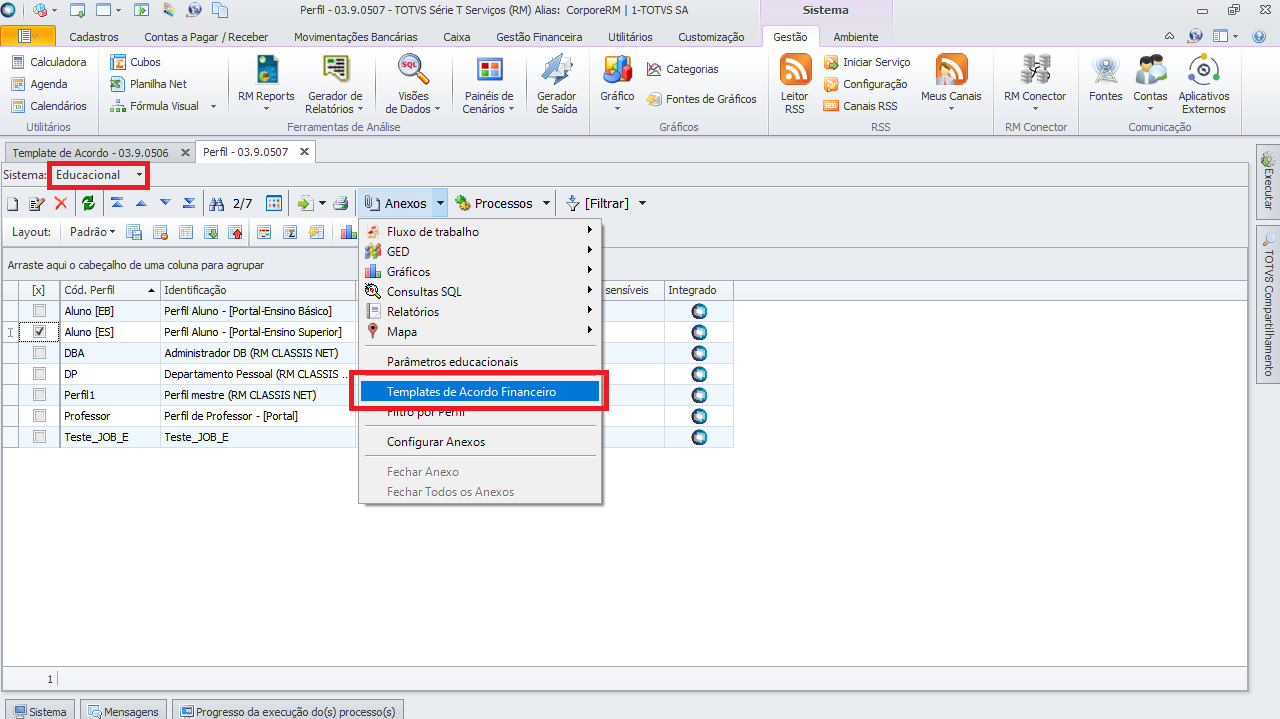This screenshot has height=719, width=1280.
Task: Open the Mensagens panel button
Action: [122, 711]
